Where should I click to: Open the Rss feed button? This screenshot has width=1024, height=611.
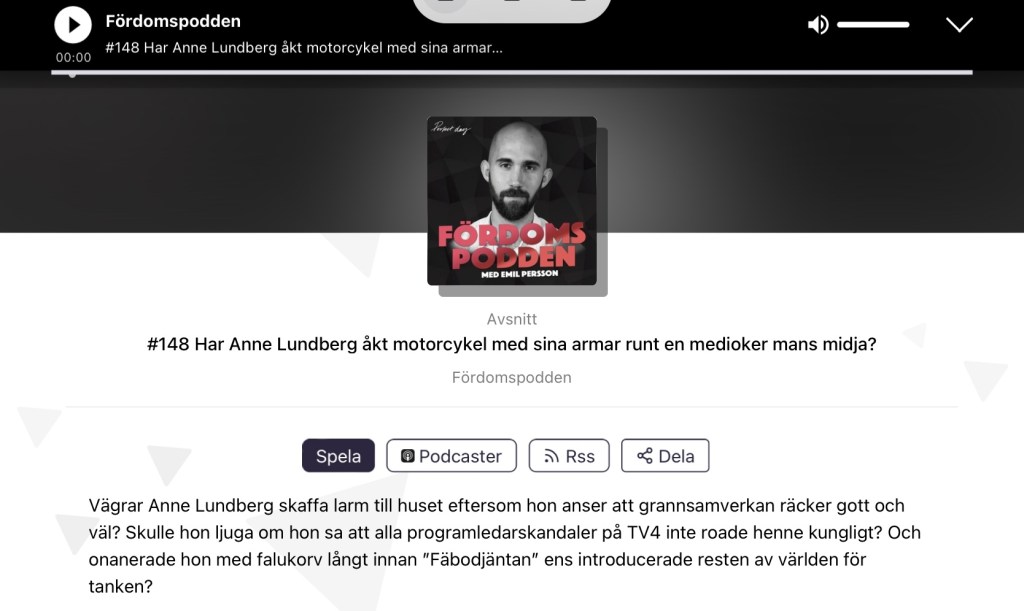(x=569, y=456)
